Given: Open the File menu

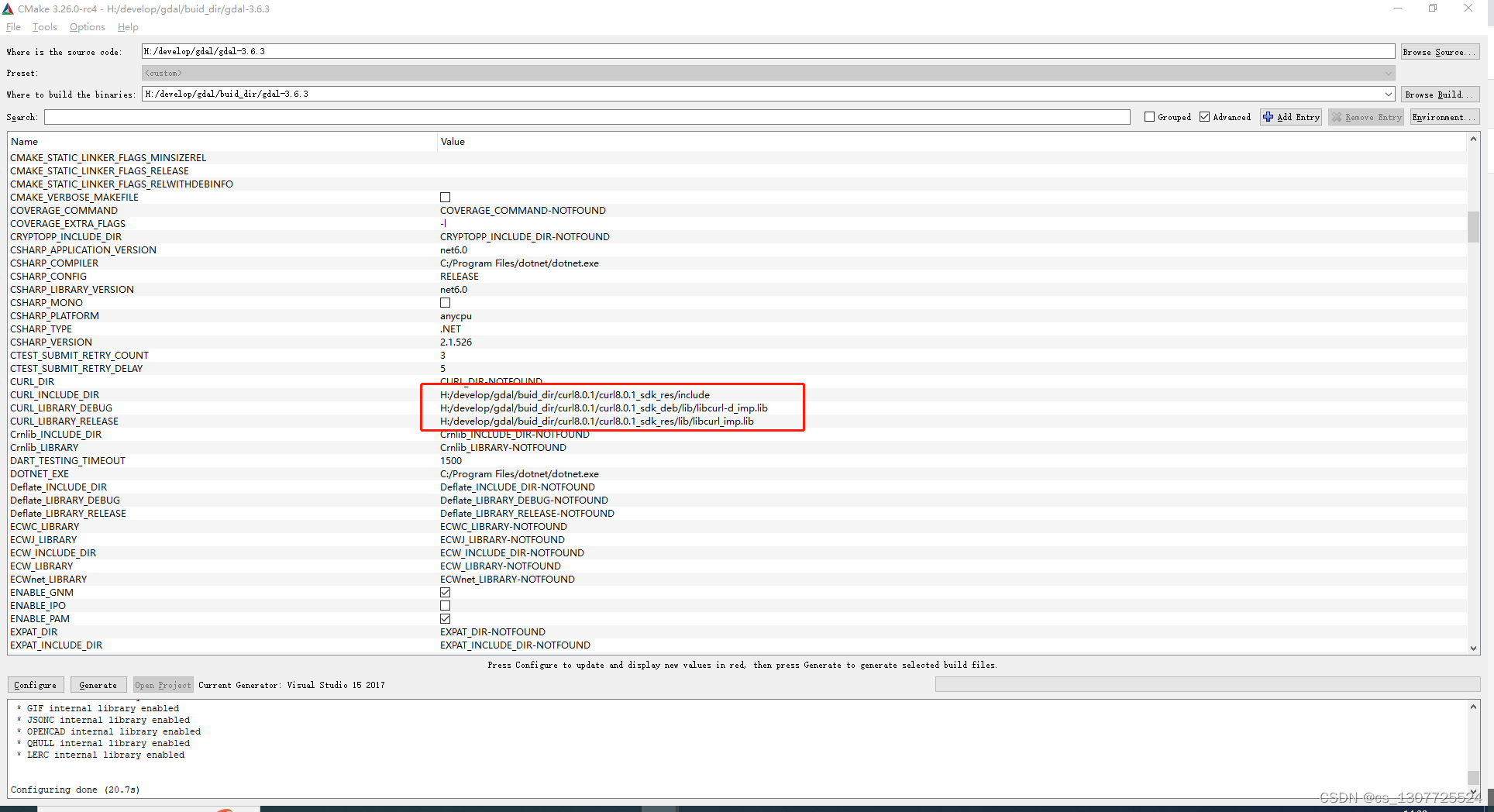Looking at the screenshot, I should click(x=13, y=27).
